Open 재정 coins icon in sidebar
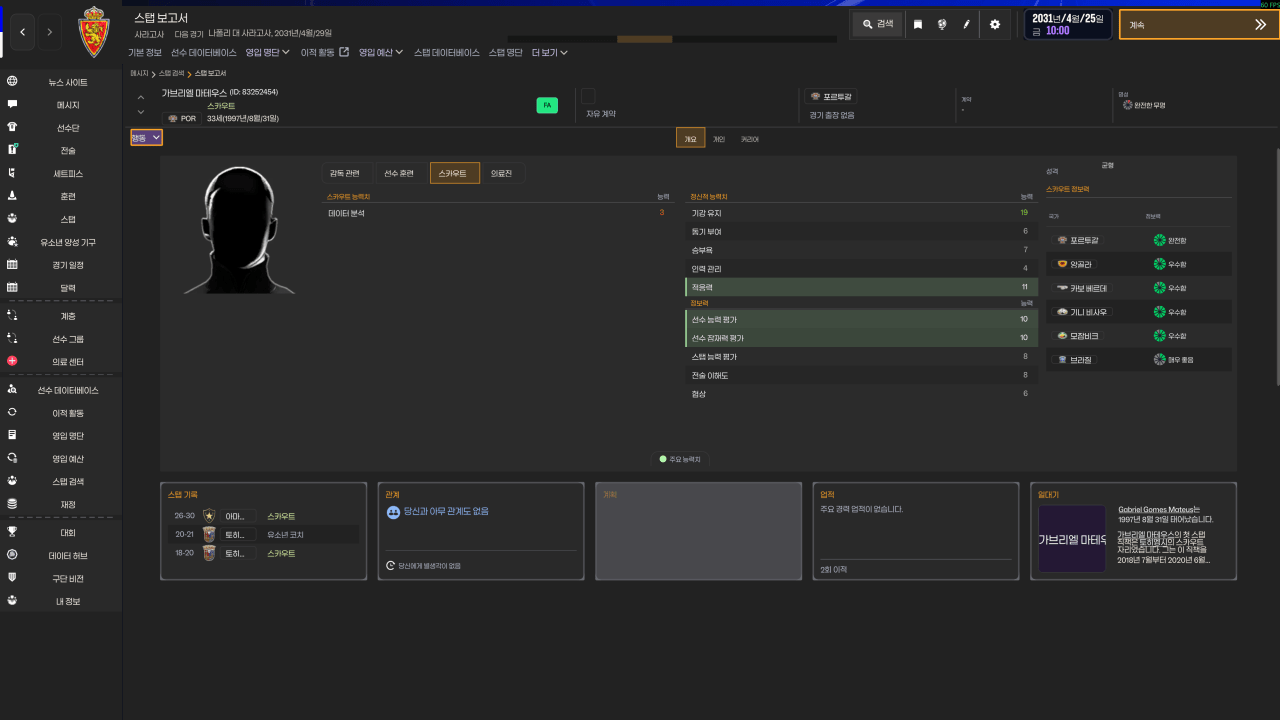 tap(12, 504)
